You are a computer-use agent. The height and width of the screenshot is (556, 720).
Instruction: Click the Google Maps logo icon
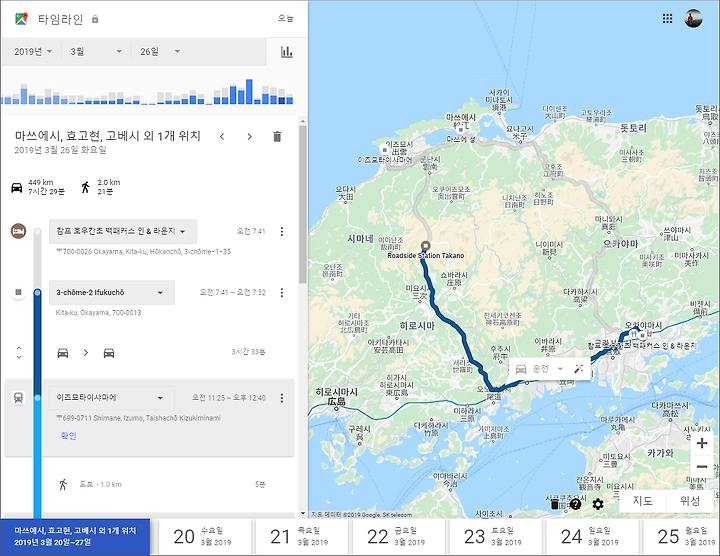(21, 19)
